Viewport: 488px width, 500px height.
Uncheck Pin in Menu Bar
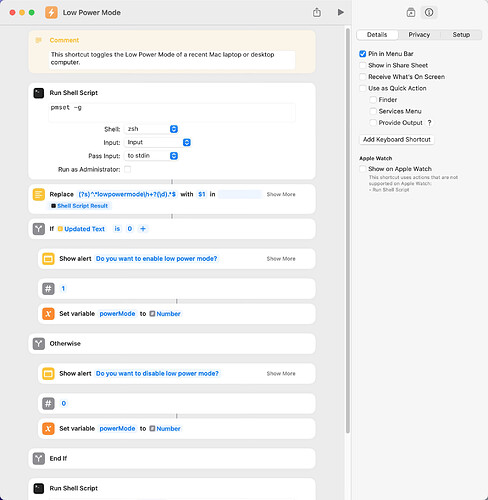pyautogui.click(x=363, y=54)
